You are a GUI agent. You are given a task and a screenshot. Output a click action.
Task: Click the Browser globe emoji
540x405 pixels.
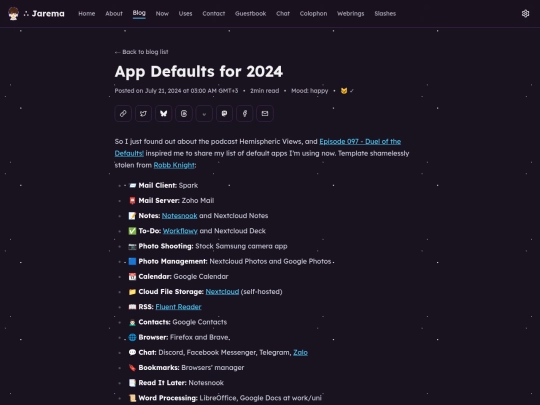tap(132, 337)
